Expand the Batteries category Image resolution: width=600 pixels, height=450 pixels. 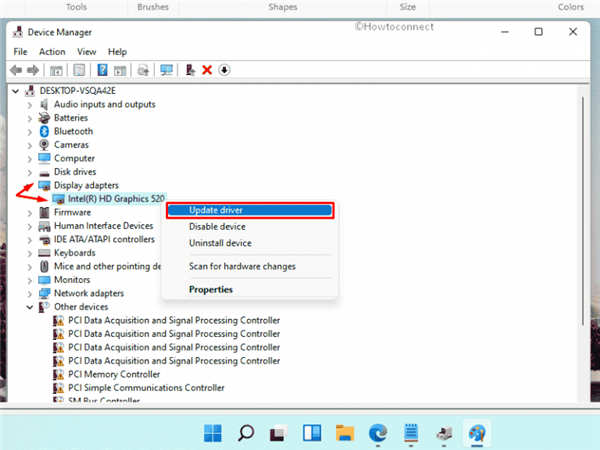click(x=30, y=118)
